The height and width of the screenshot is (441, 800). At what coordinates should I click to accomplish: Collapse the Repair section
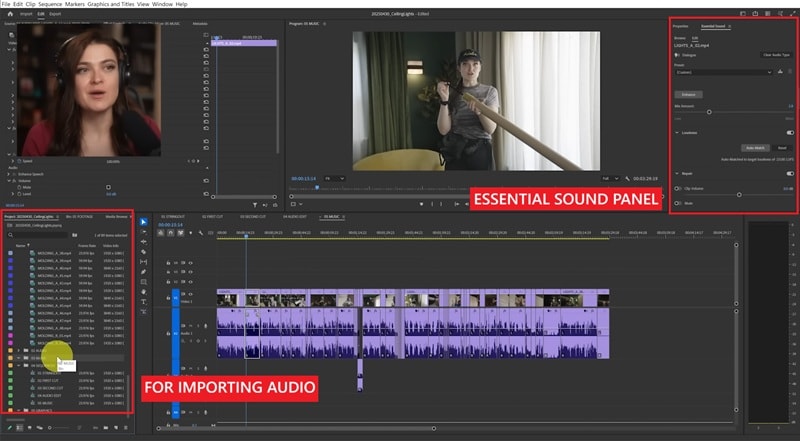[x=677, y=174]
